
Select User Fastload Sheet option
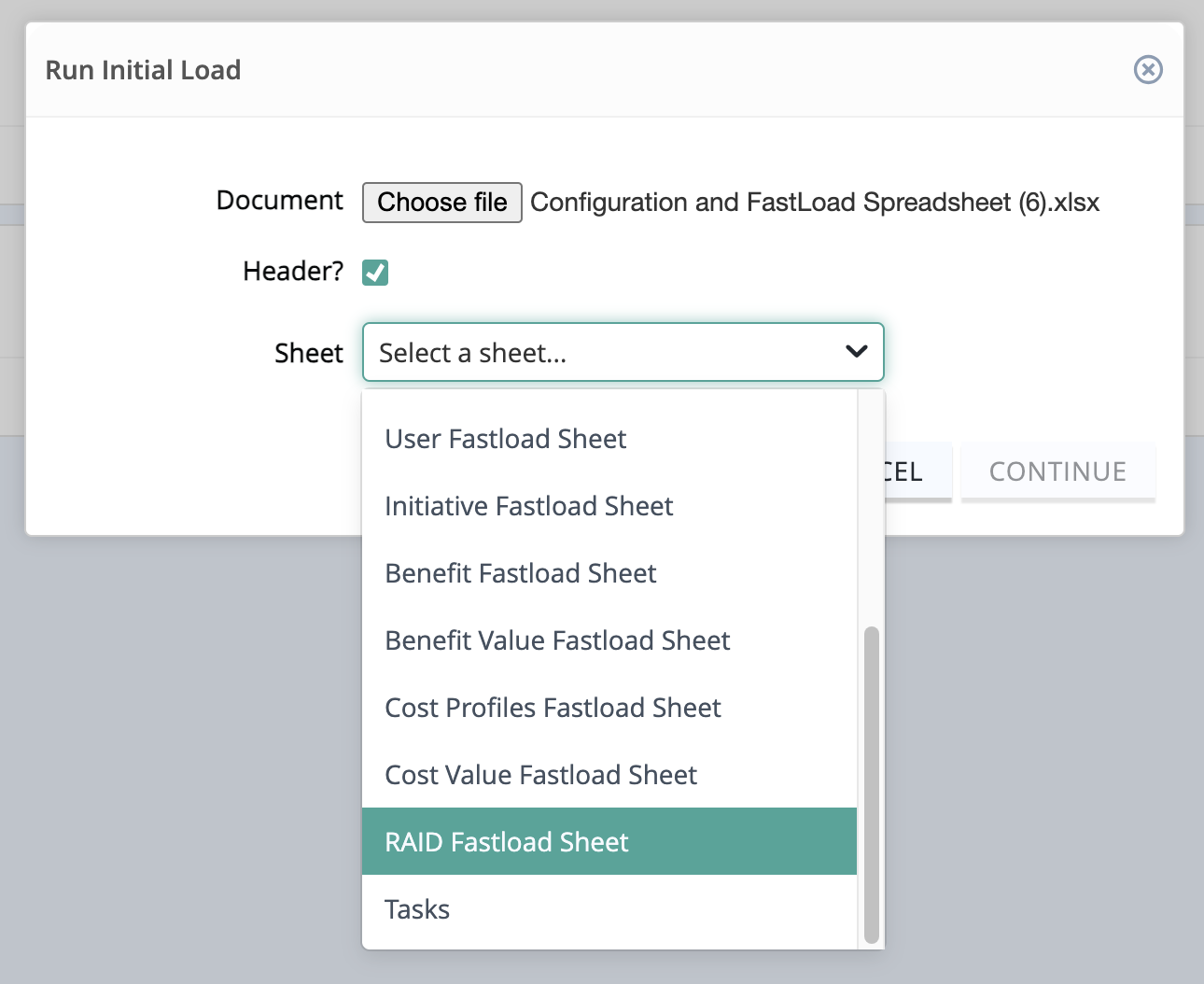pos(609,439)
